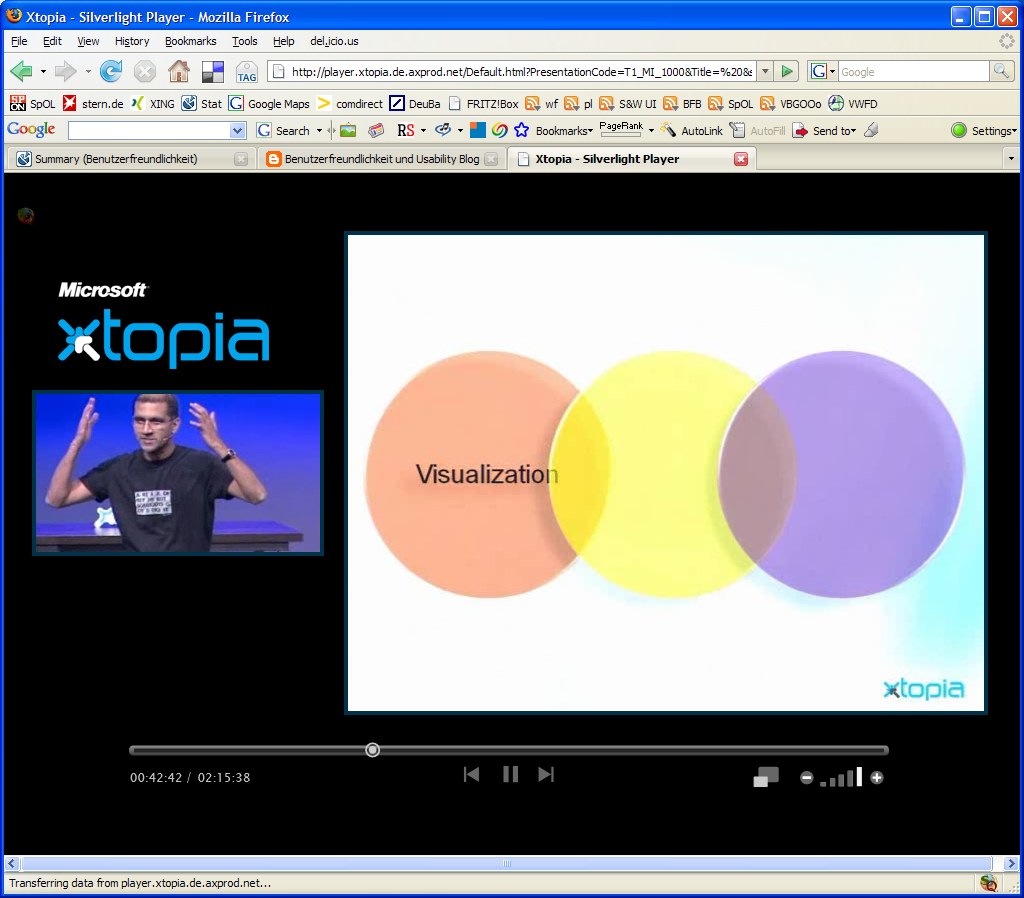The height and width of the screenshot is (898, 1024).
Task: Expand the URL bar history dropdown
Action: tap(765, 71)
